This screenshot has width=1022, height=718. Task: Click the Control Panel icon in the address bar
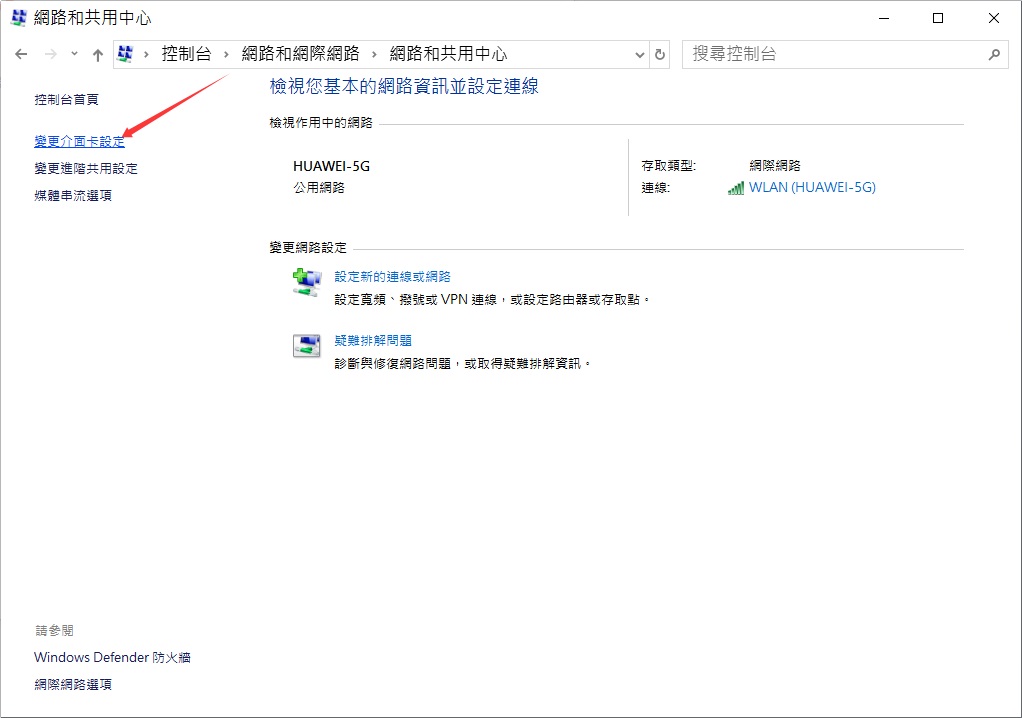click(x=125, y=54)
